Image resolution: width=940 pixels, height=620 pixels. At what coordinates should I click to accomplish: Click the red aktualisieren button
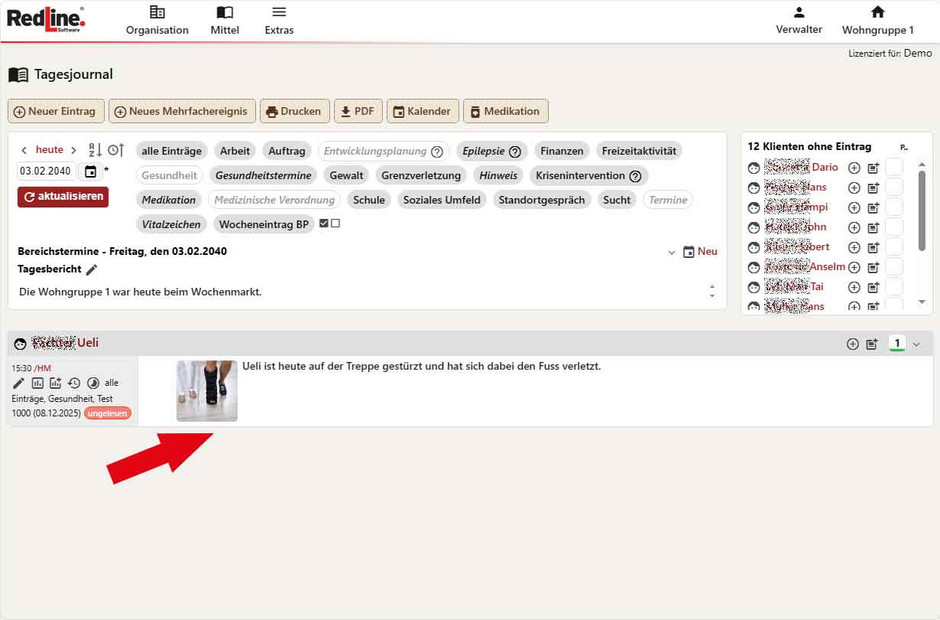pyautogui.click(x=63, y=197)
